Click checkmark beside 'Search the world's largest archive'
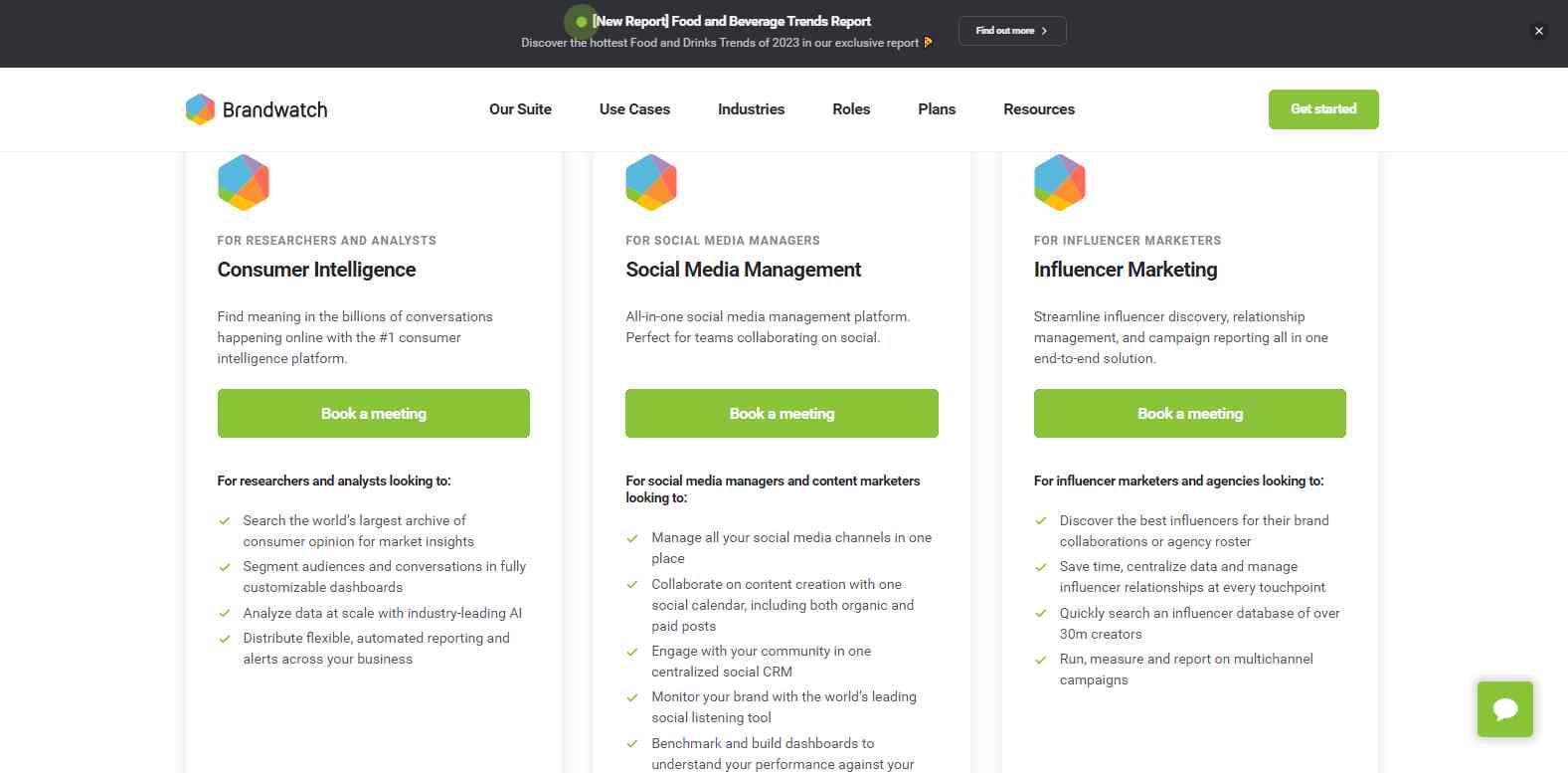Viewport: 1568px width, 773px height. click(x=225, y=520)
